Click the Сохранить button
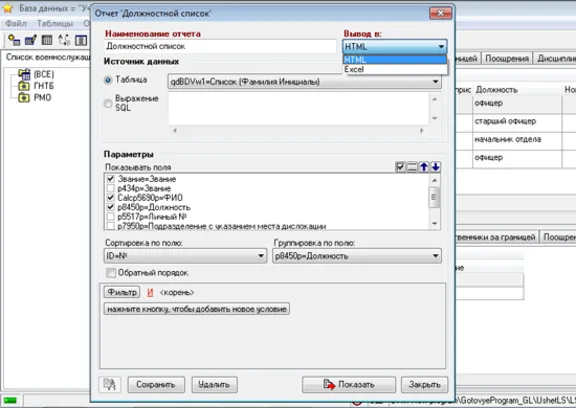The width and height of the screenshot is (576, 408). [156, 384]
